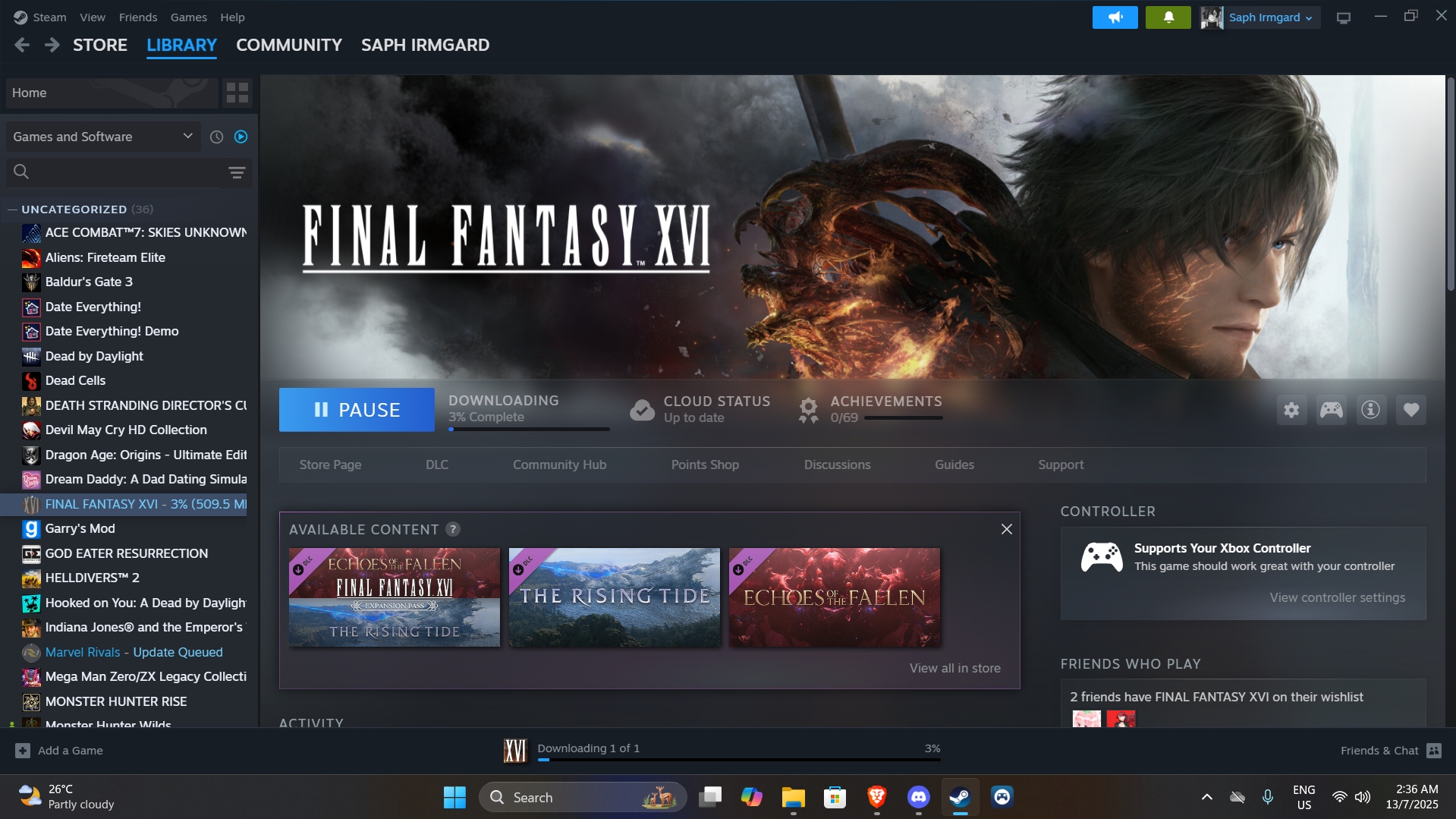
Task: Open controller layout icon beside settings
Action: [1331, 411]
